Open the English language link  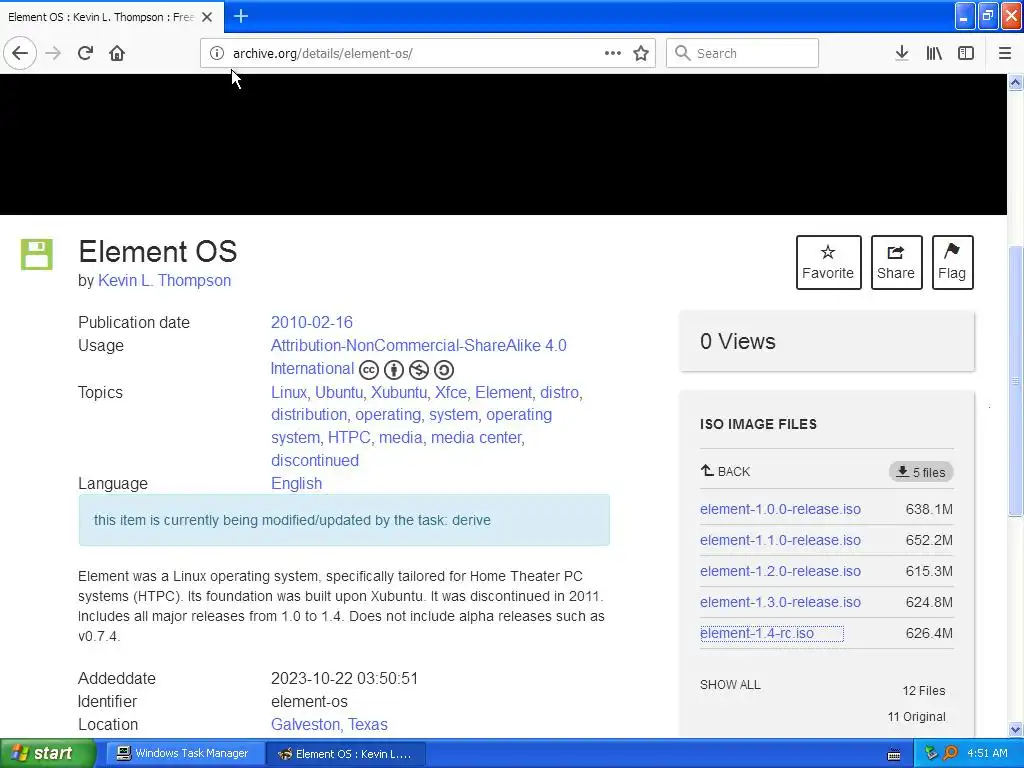296,483
